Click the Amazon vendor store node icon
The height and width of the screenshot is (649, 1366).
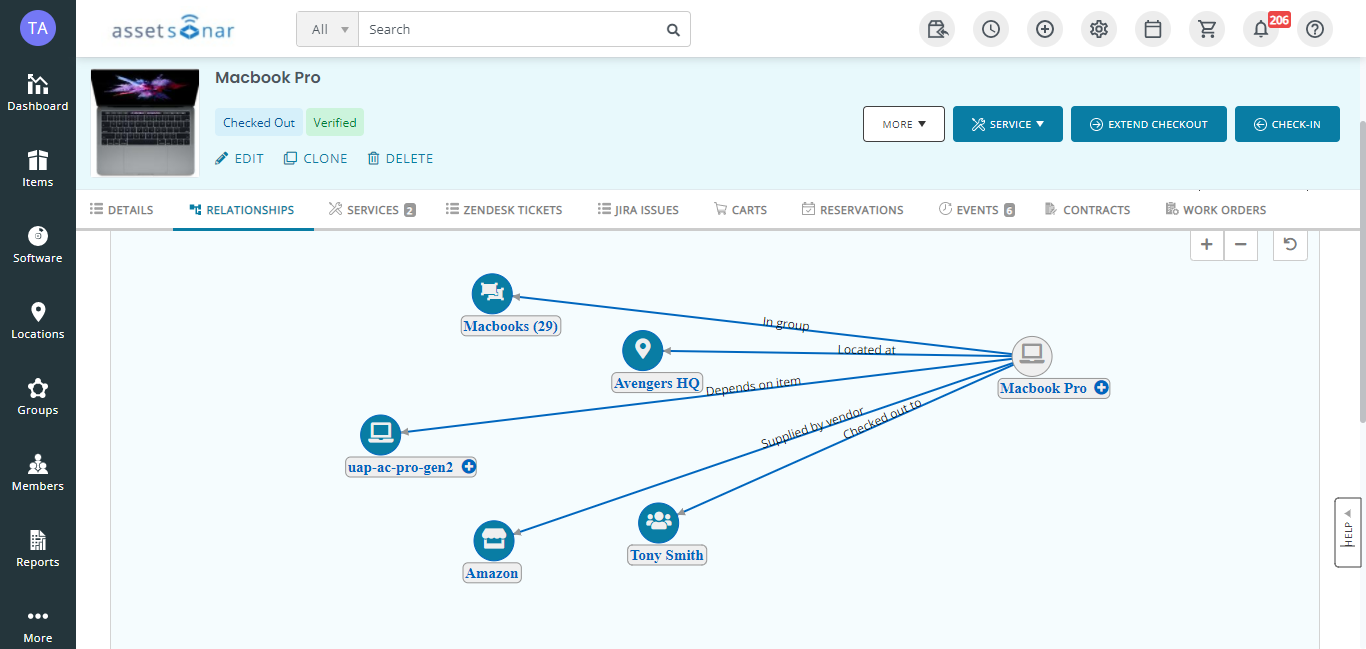494,541
